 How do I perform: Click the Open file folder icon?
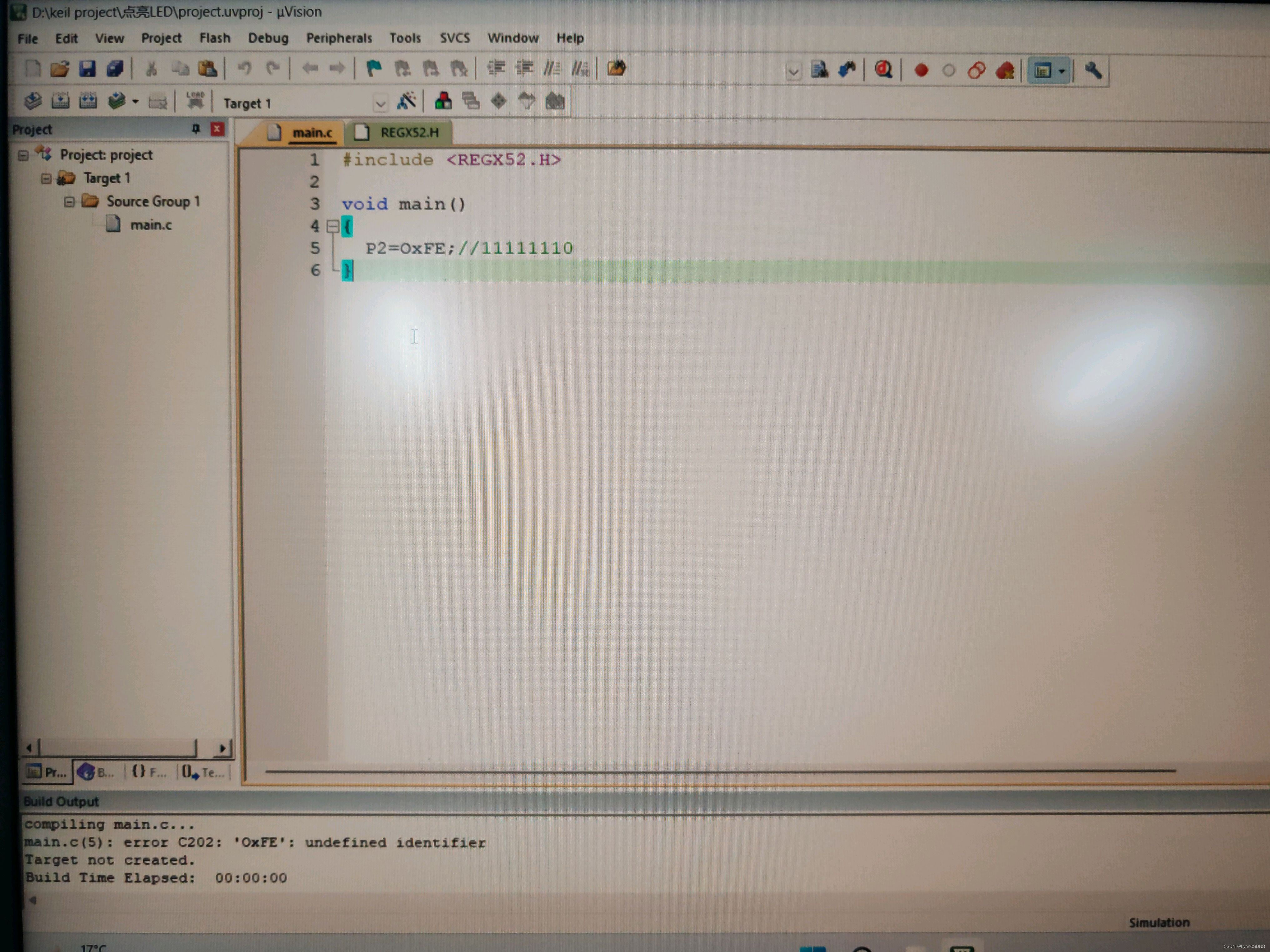(59, 69)
